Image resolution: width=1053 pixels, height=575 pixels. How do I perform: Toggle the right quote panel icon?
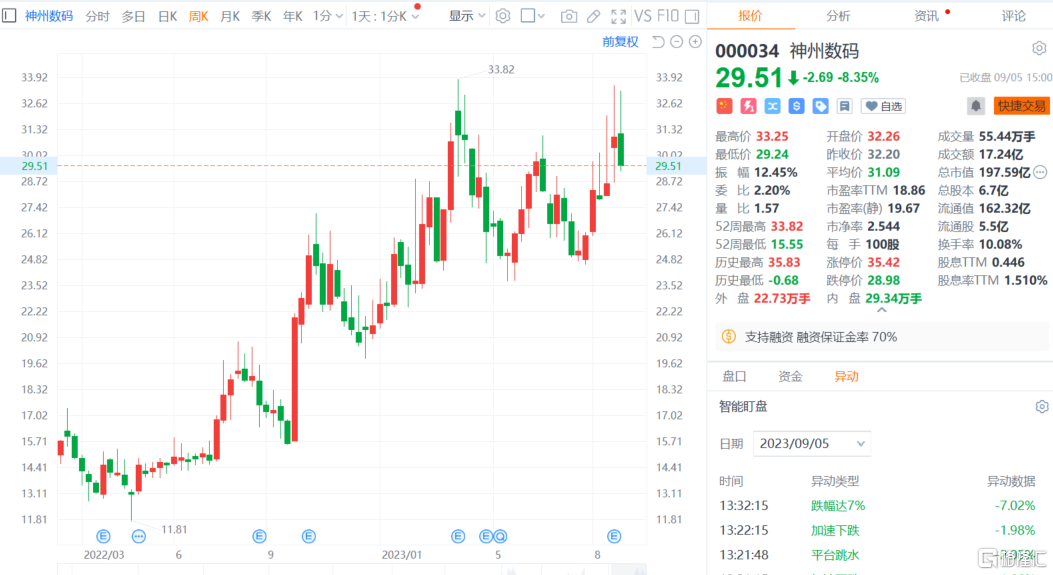pos(692,15)
